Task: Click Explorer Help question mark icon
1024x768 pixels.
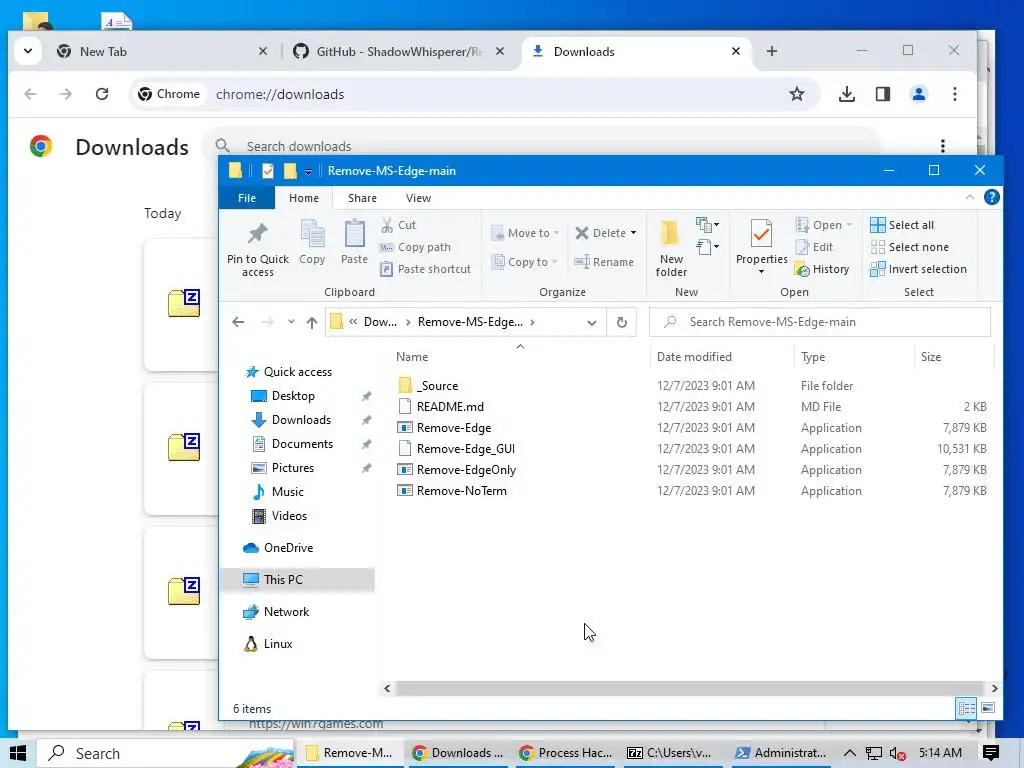Action: click(x=991, y=197)
